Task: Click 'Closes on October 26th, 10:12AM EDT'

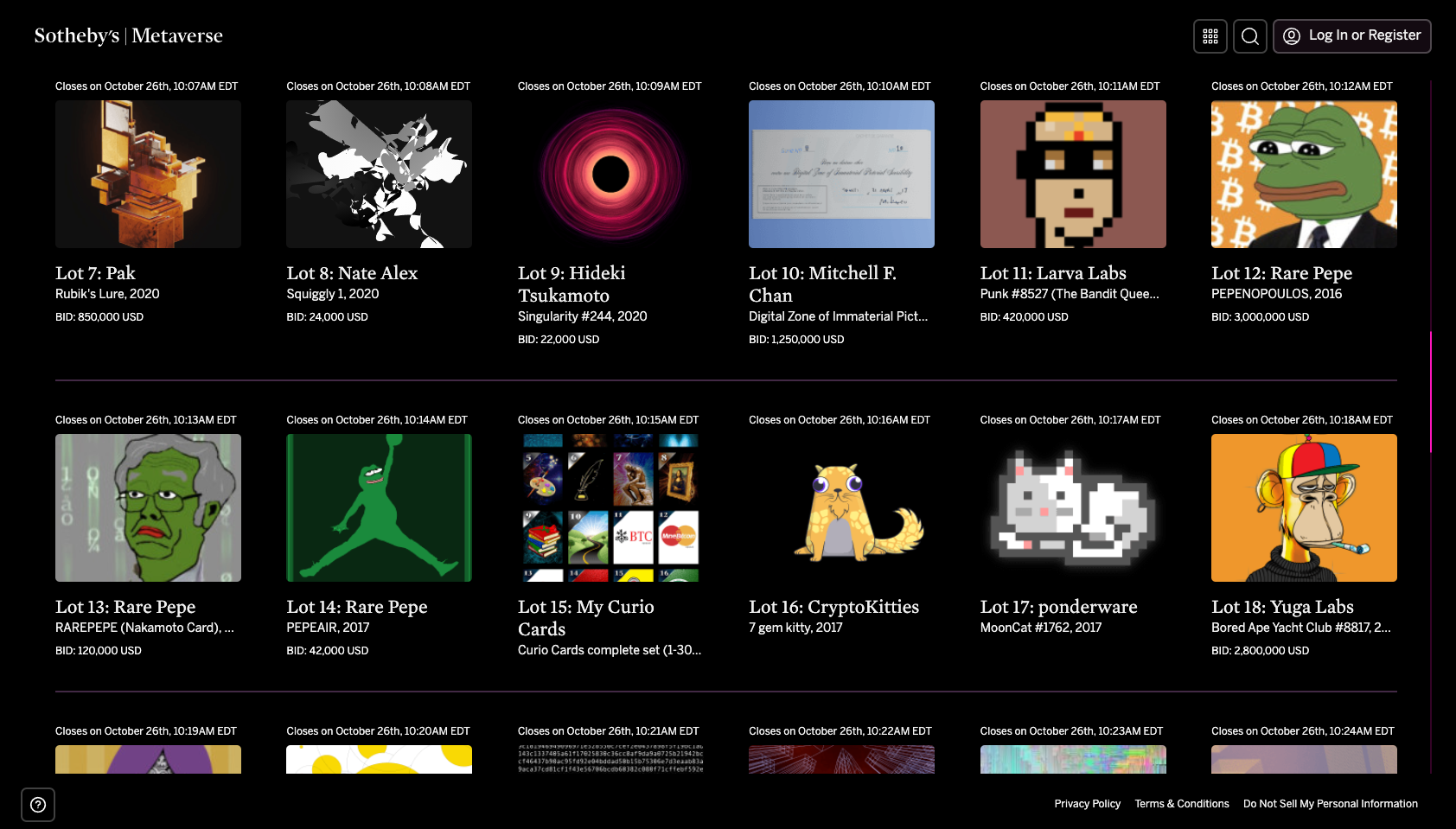Action: point(1302,86)
